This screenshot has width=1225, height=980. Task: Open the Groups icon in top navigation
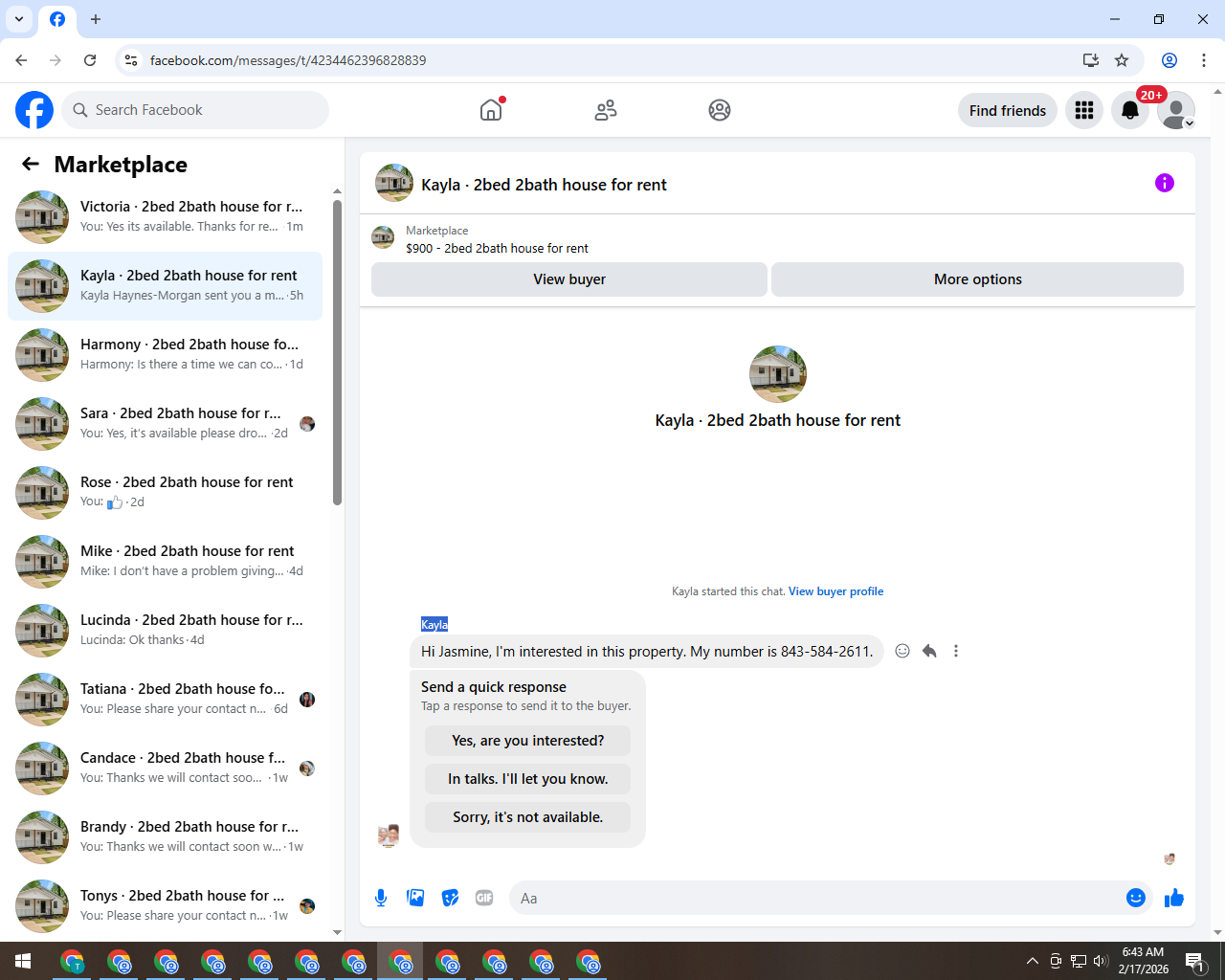tap(720, 110)
